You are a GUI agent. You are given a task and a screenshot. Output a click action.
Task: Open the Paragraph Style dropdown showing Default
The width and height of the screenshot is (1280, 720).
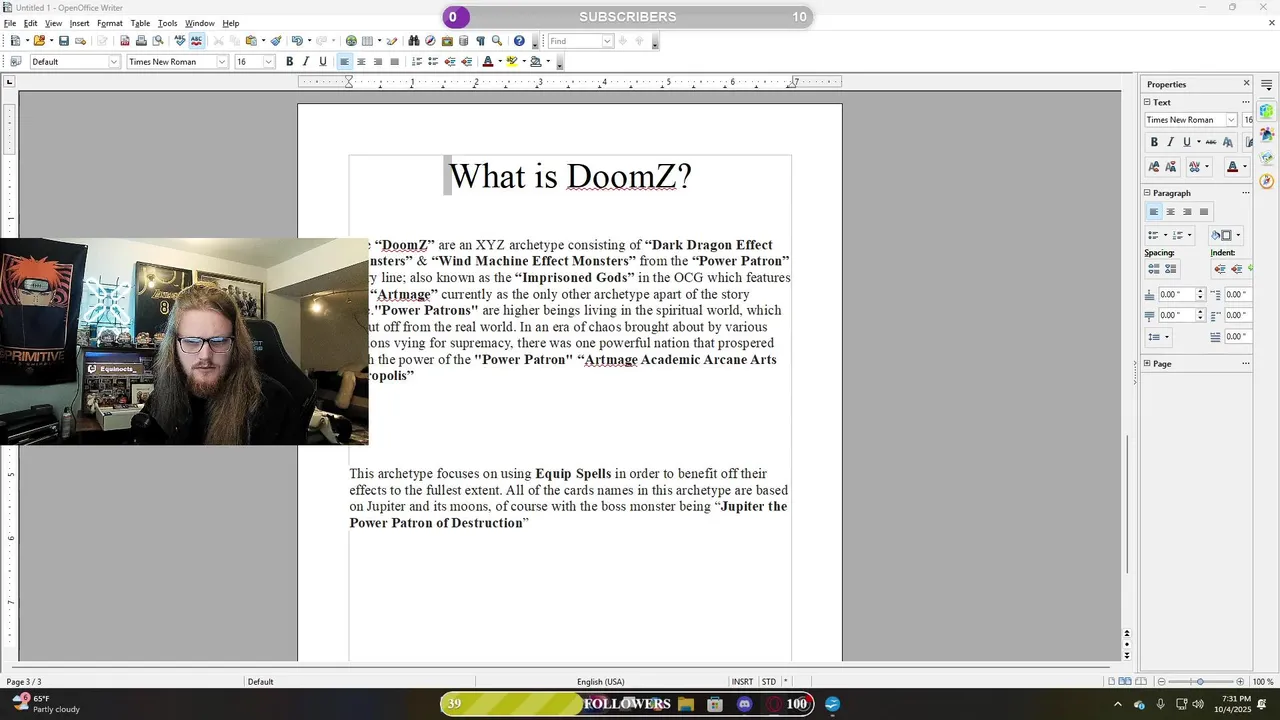point(113,62)
